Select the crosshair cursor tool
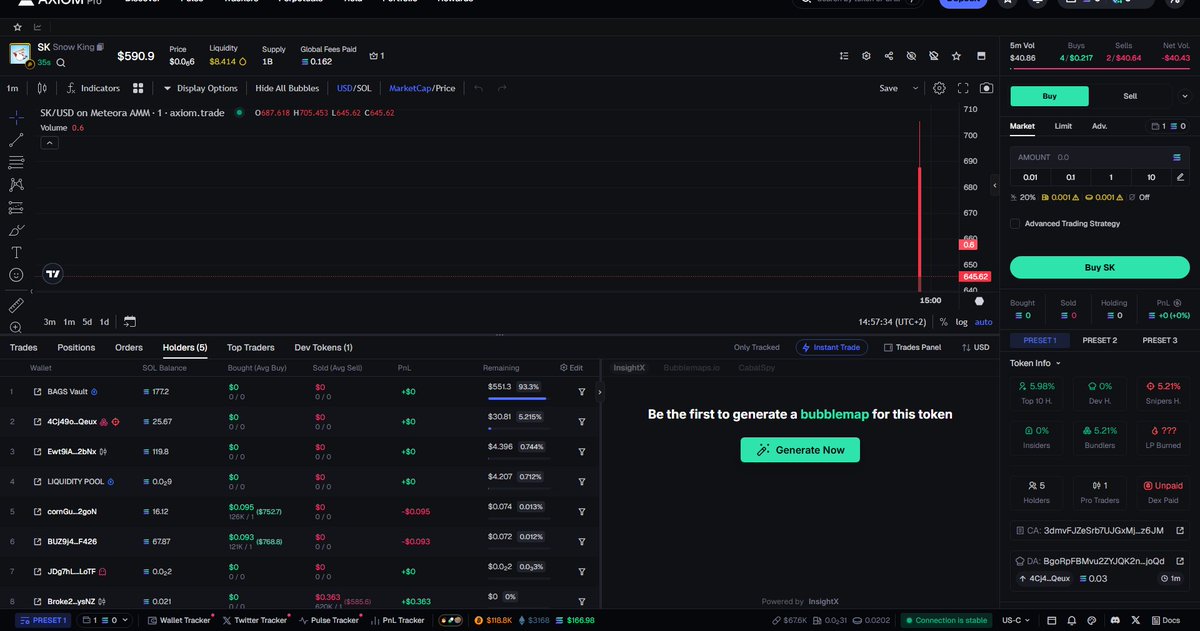1200x631 pixels. pyautogui.click(x=16, y=117)
